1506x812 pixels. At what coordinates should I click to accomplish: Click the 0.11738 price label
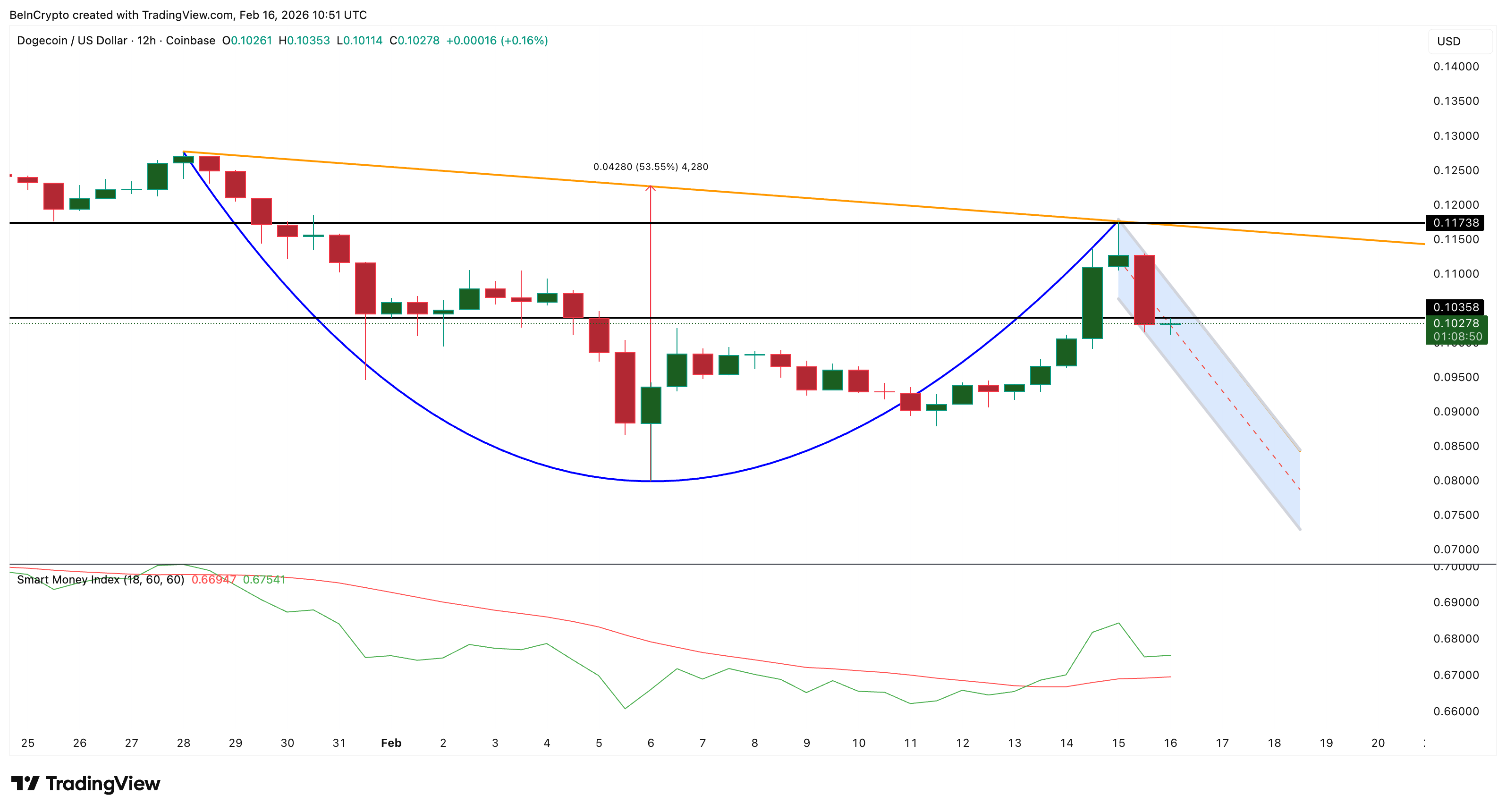point(1455,223)
